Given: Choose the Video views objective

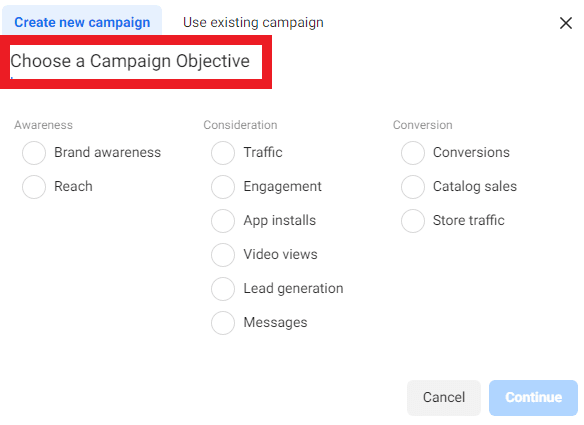Looking at the screenshot, I should tap(223, 255).
